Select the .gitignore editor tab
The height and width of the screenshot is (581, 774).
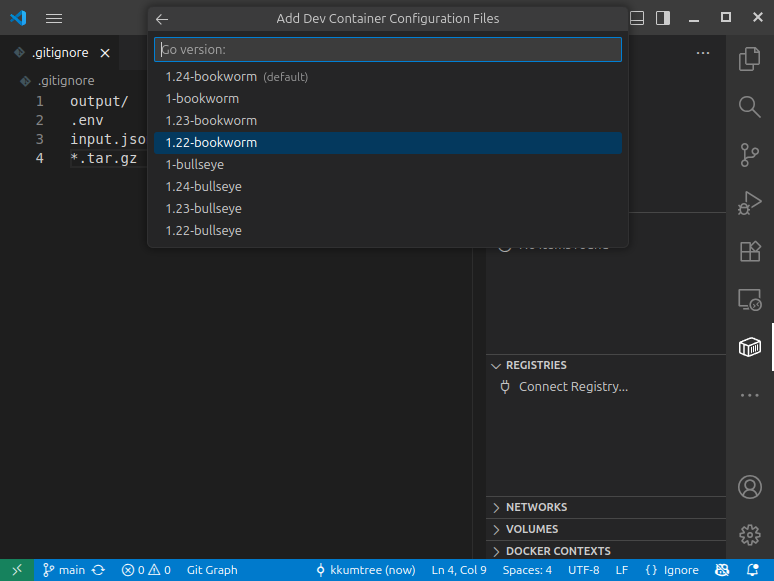coord(59,53)
